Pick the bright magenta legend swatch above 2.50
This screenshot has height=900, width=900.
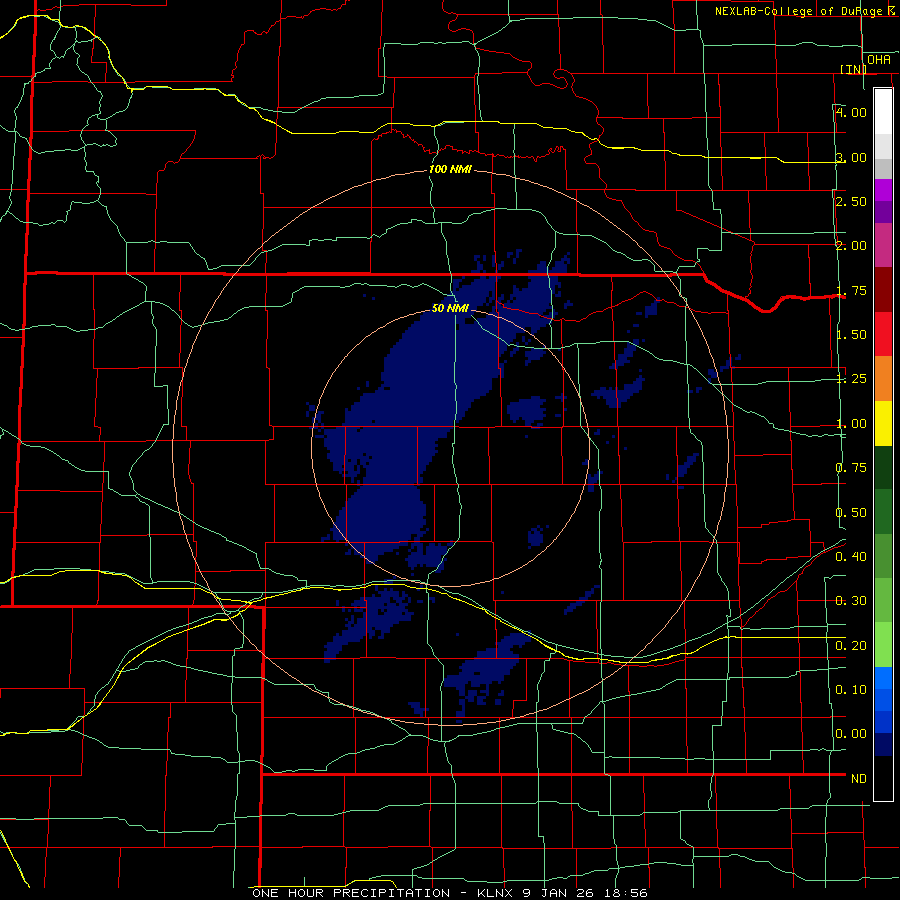point(883,190)
